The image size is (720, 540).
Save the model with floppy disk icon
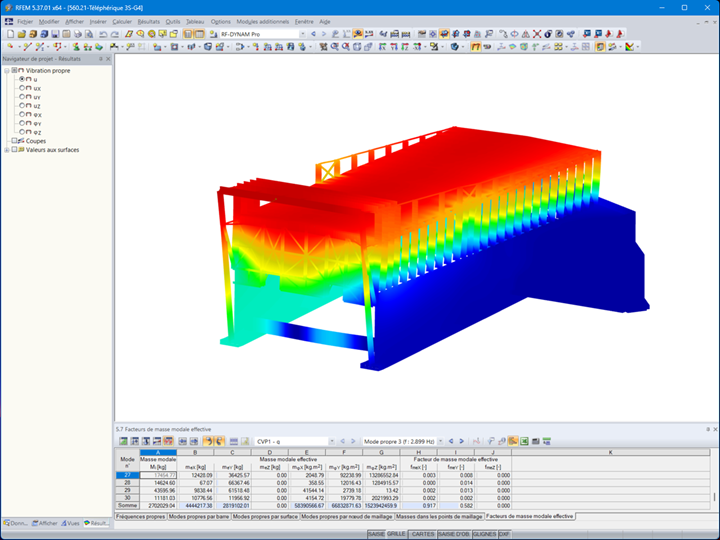tap(55, 34)
